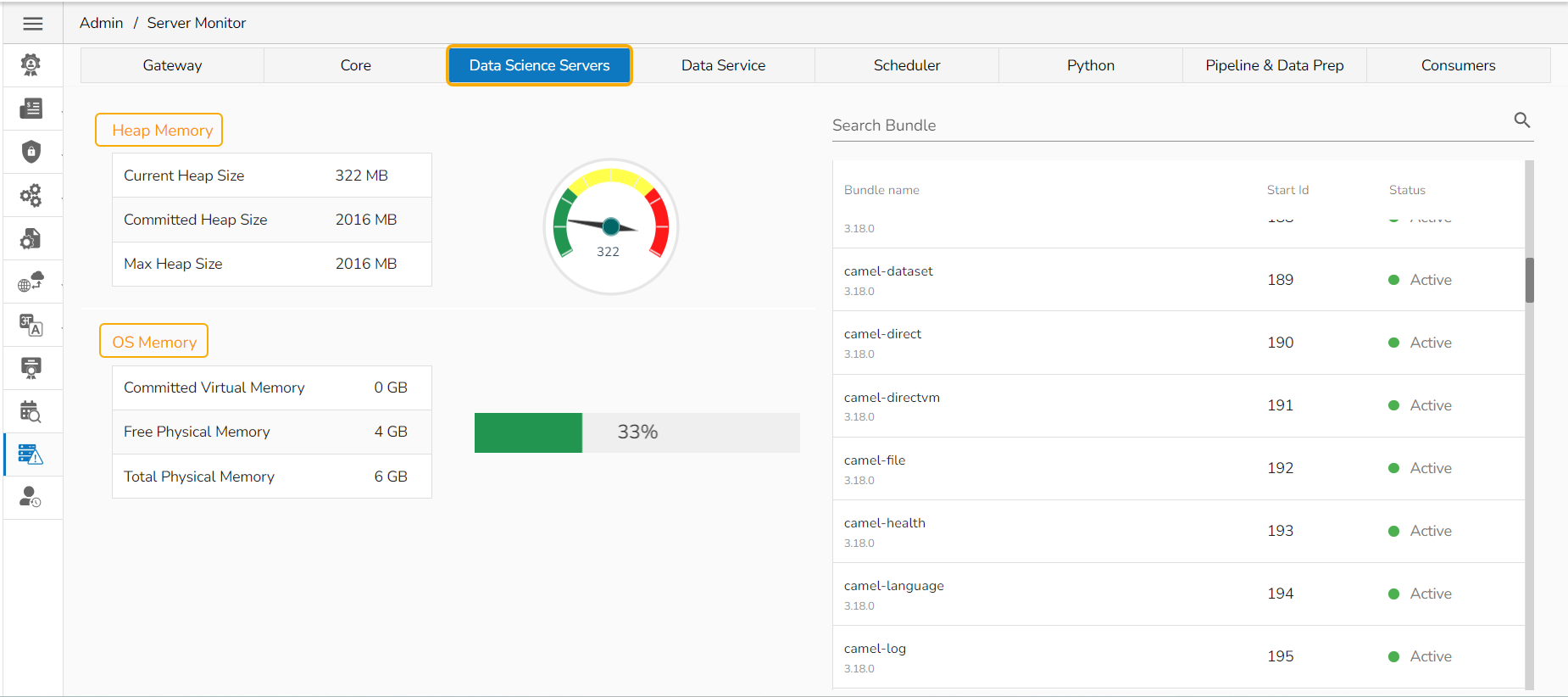This screenshot has width=1568, height=697.
Task: Select the server monitor warning icon
Action: pyautogui.click(x=31, y=454)
